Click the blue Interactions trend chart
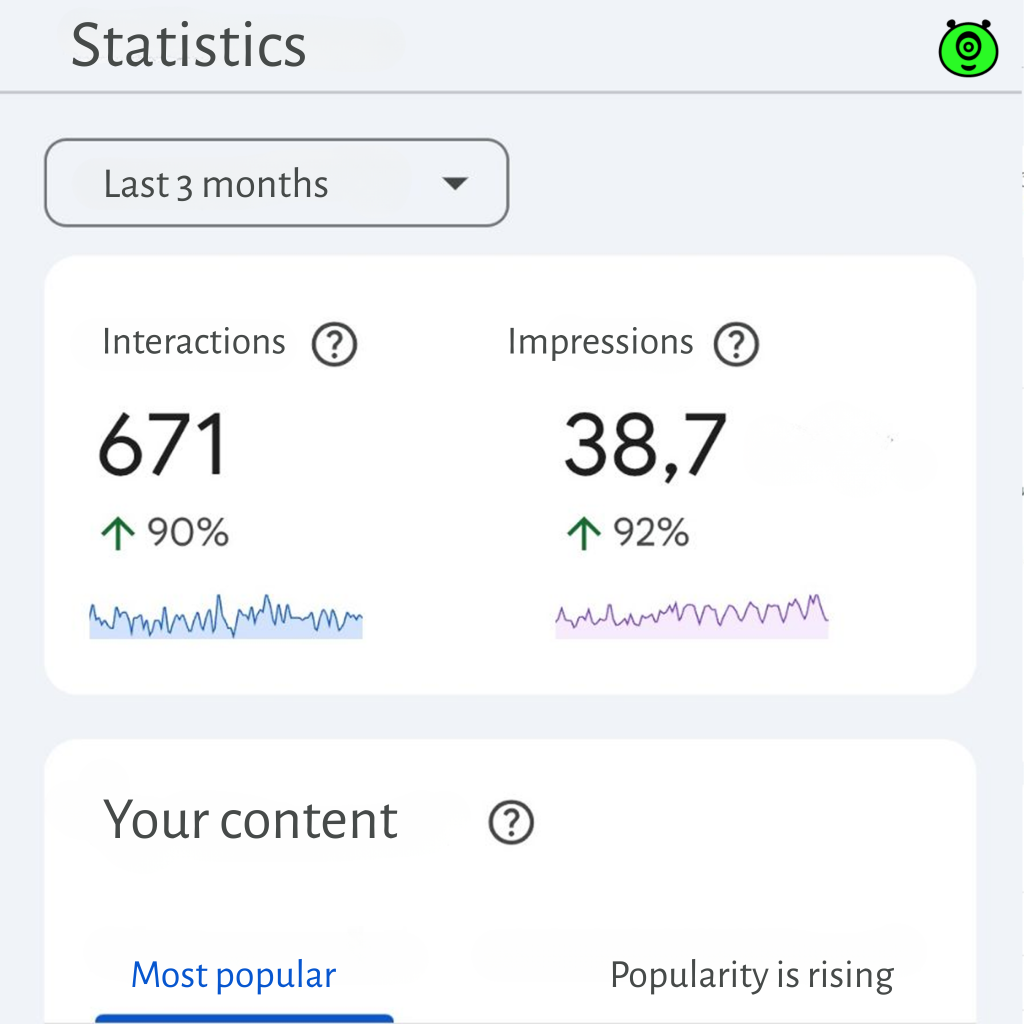1024x1024 pixels. 225,613
